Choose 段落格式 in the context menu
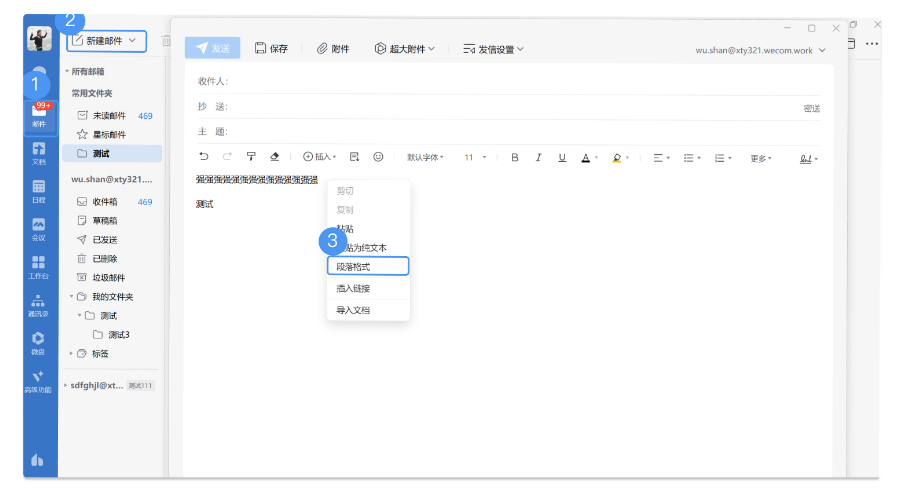897x494 pixels. click(367, 267)
